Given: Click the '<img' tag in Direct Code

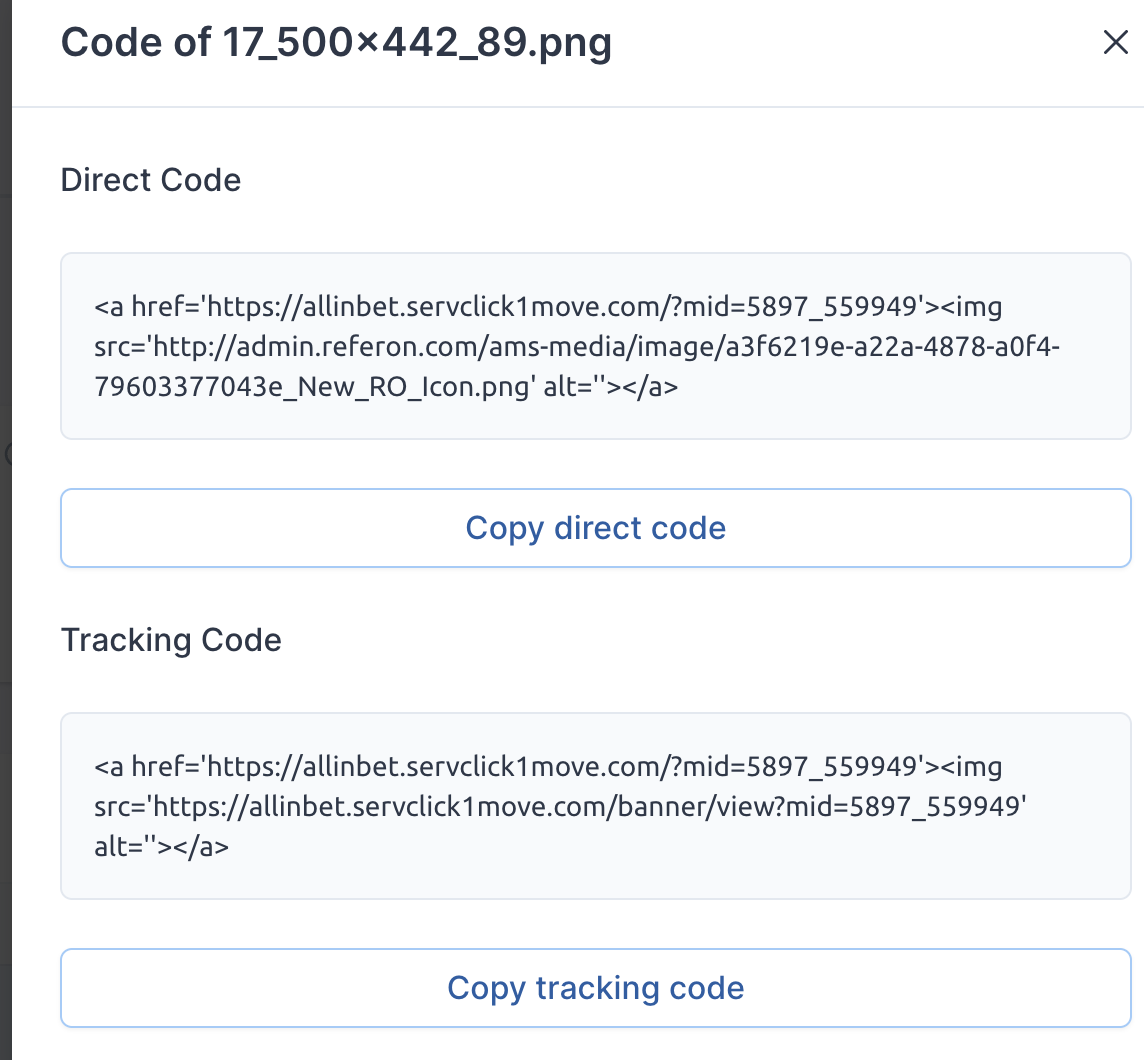Looking at the screenshot, I should (972, 306).
